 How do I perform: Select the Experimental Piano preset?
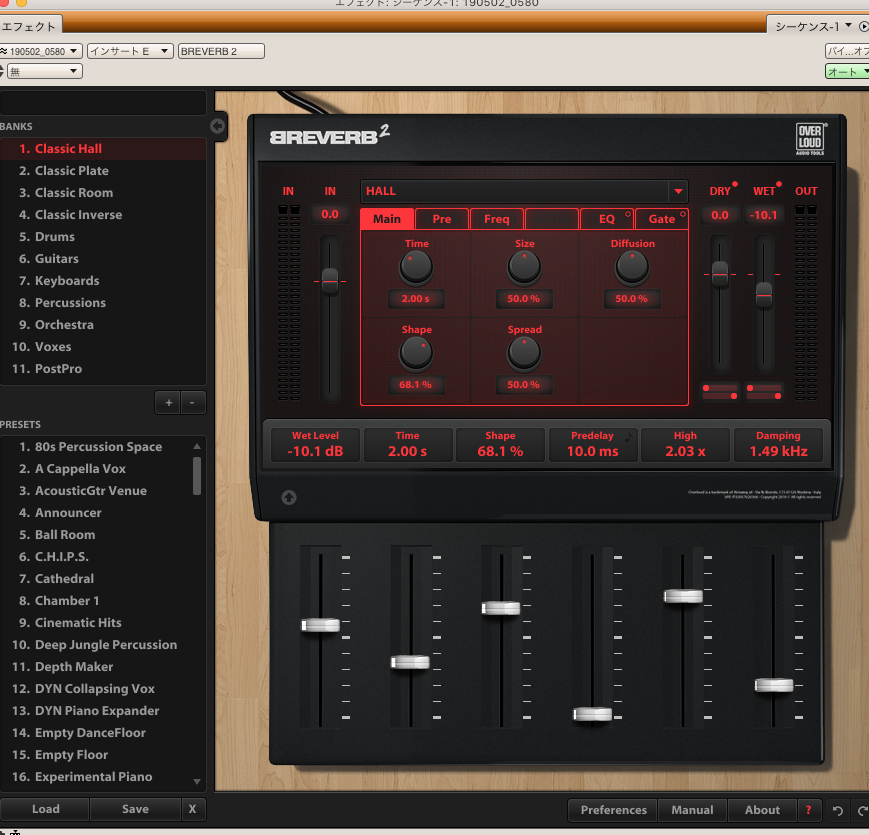coord(95,777)
